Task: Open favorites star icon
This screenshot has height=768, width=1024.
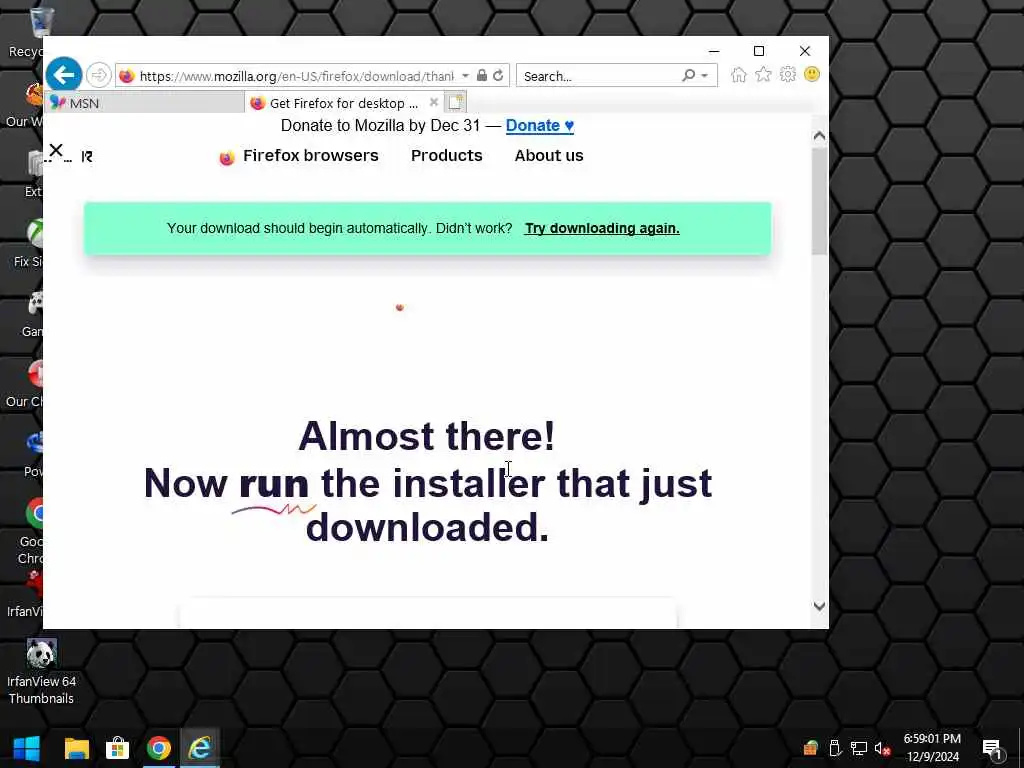Action: 763,74
